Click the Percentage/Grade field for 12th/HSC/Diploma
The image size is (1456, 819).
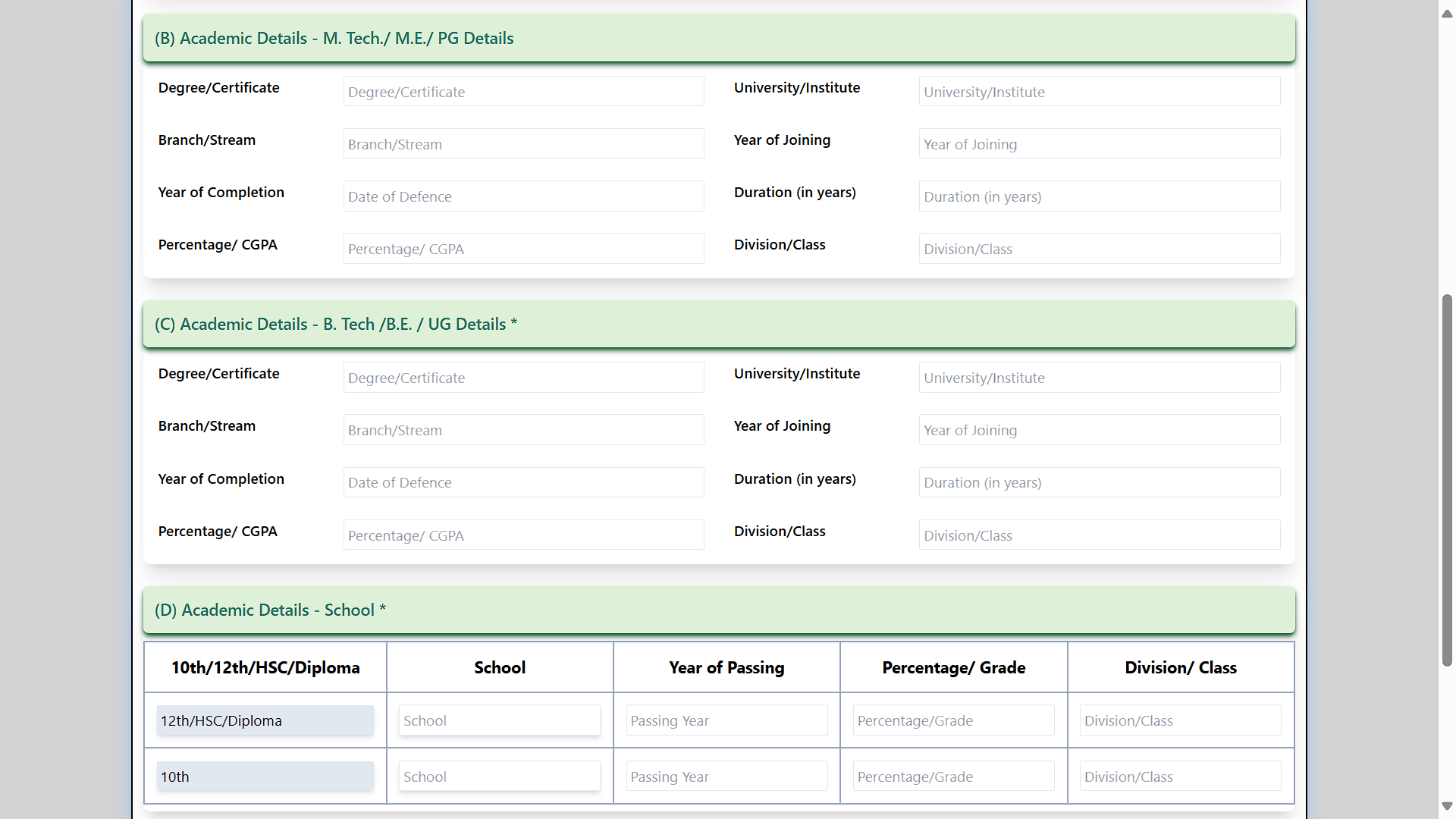[x=952, y=720]
